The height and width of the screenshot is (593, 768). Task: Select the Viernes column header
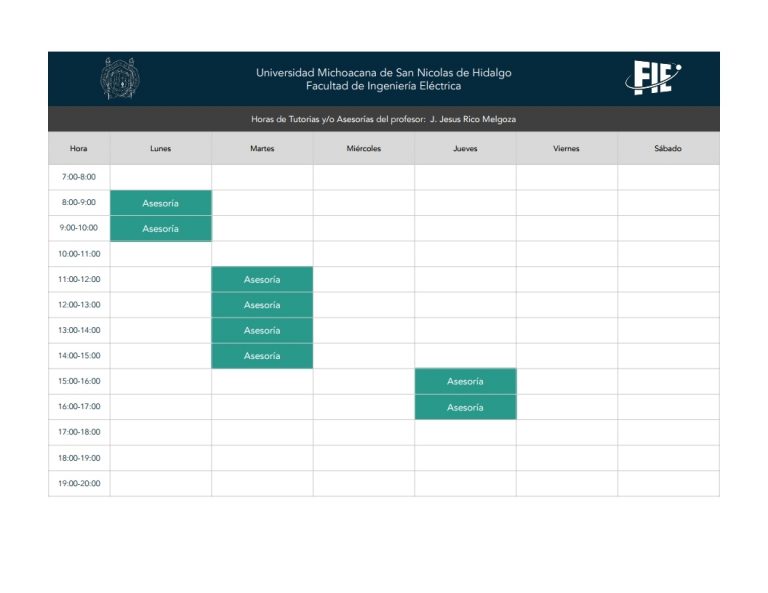click(567, 148)
